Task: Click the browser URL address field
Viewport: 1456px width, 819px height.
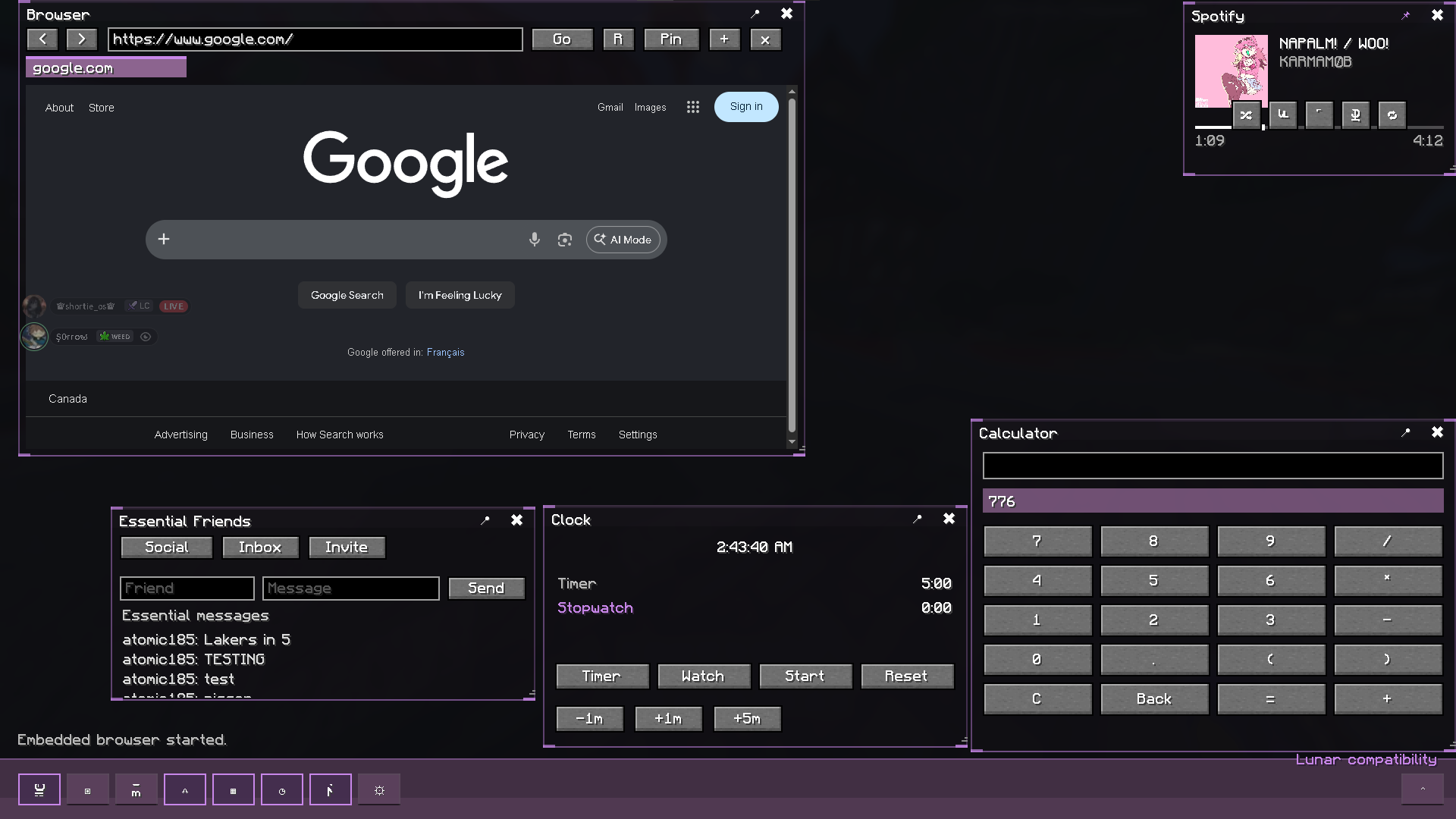Action: point(315,39)
